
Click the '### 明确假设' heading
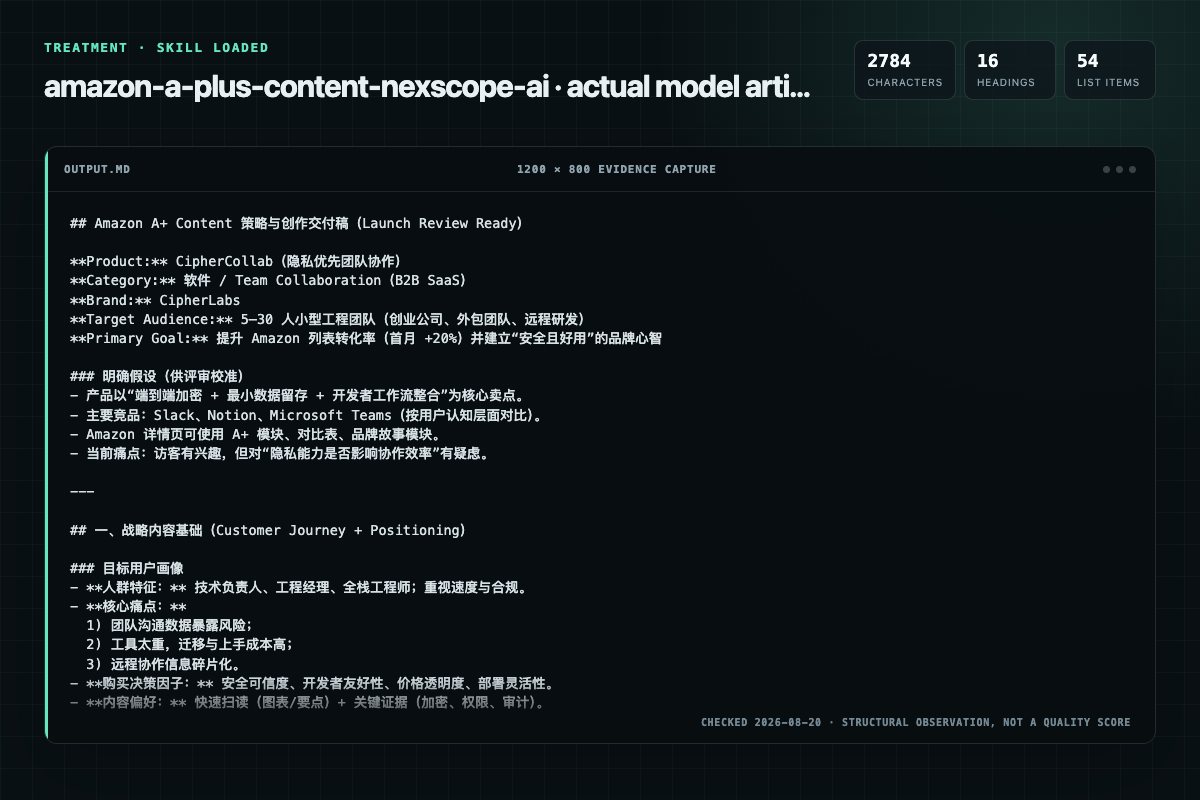click(x=157, y=377)
